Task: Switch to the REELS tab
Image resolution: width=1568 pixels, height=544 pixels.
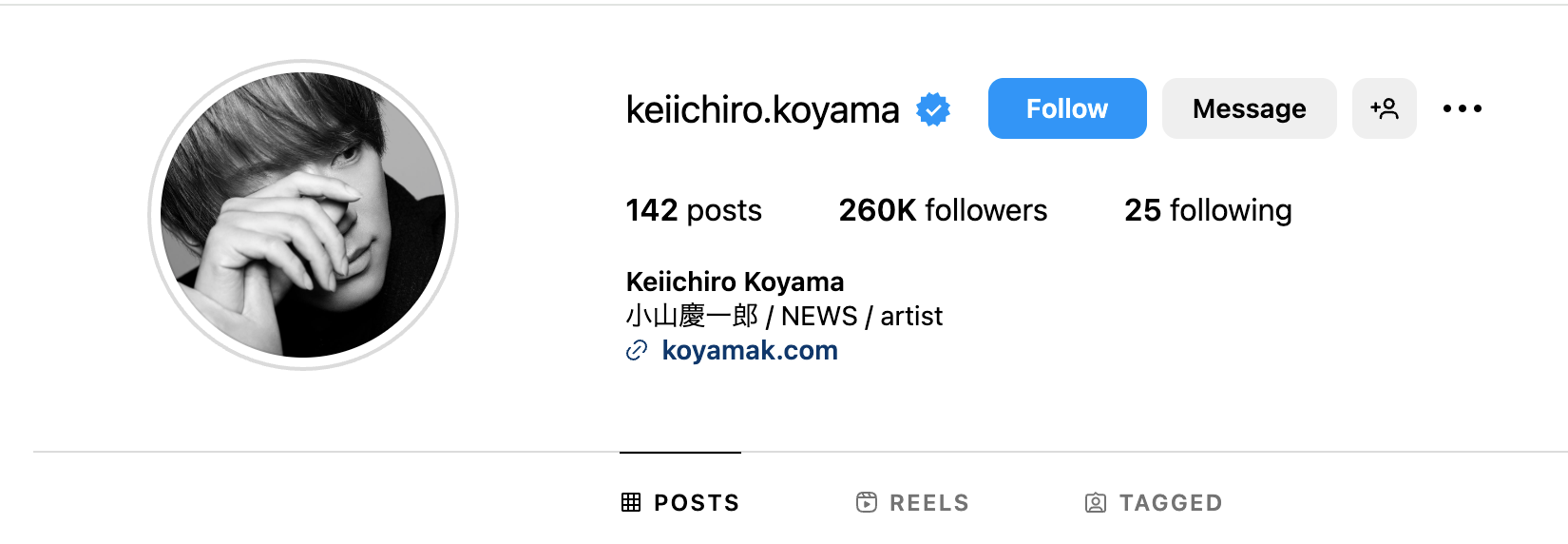Action: [x=928, y=503]
